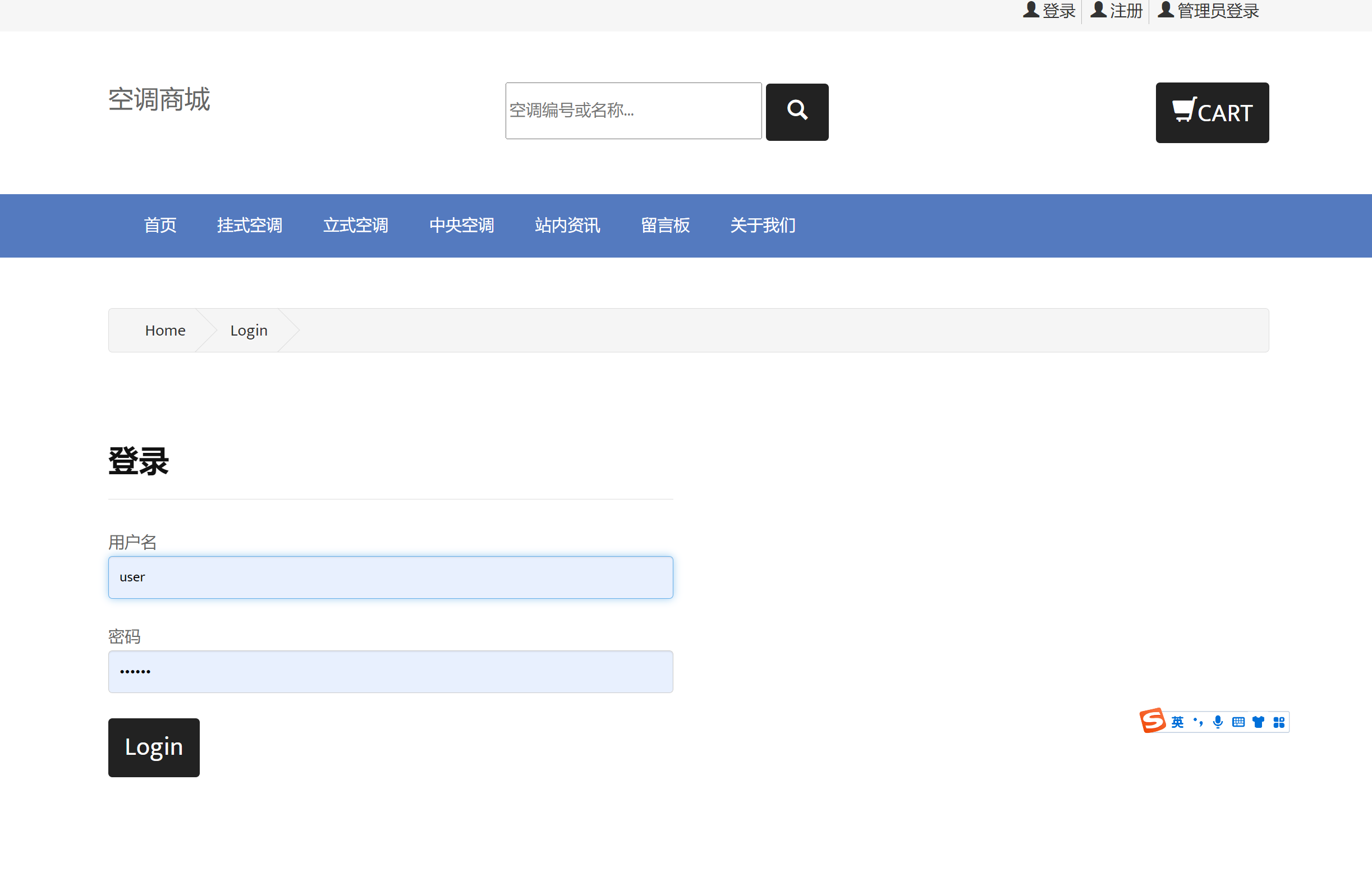Go to the 留言板 menu item

pos(665,226)
